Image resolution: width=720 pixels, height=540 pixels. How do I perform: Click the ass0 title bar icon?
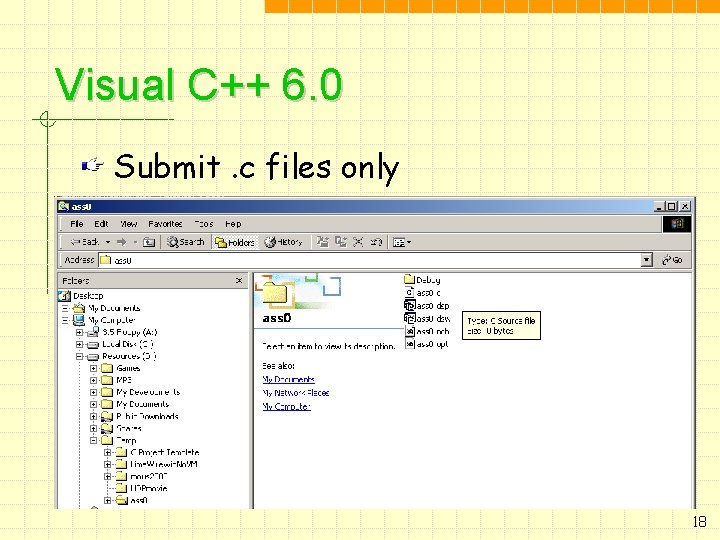64,207
